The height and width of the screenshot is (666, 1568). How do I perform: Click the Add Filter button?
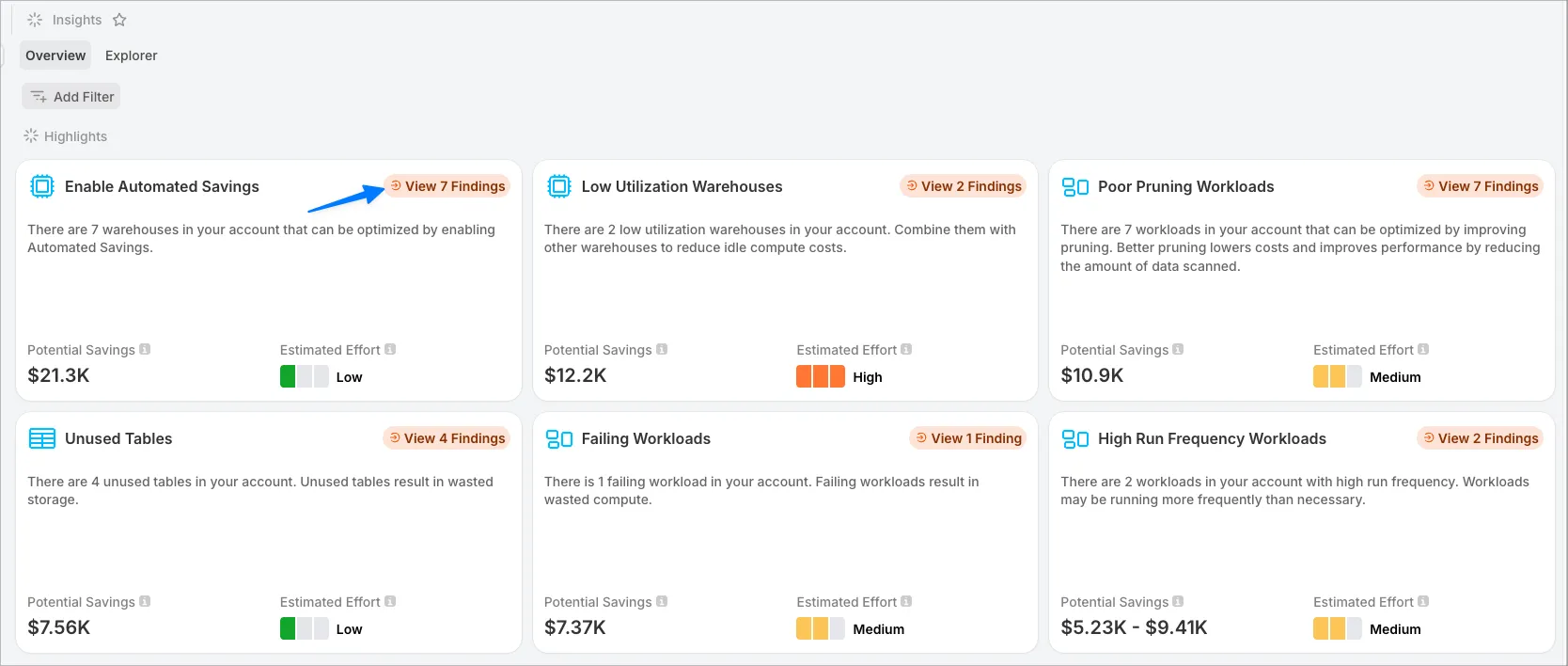[71, 97]
